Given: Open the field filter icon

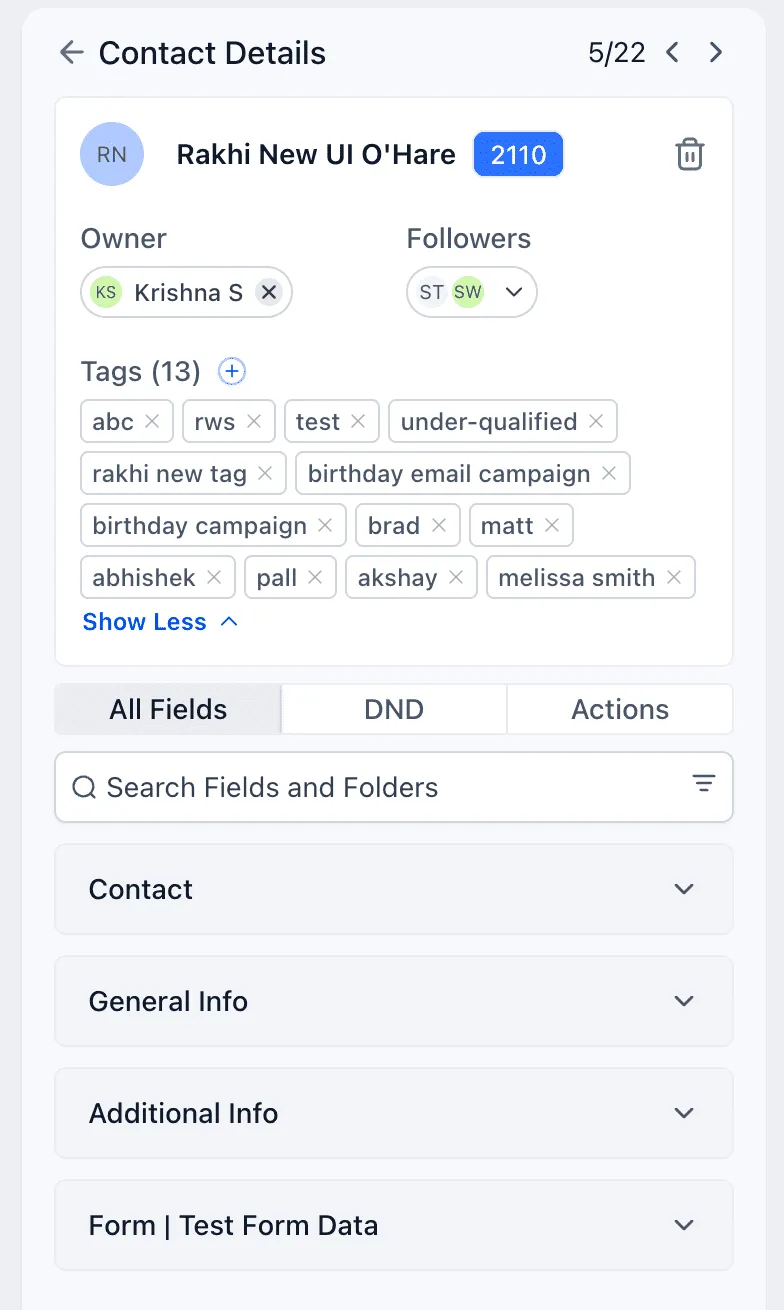Looking at the screenshot, I should pos(704,785).
